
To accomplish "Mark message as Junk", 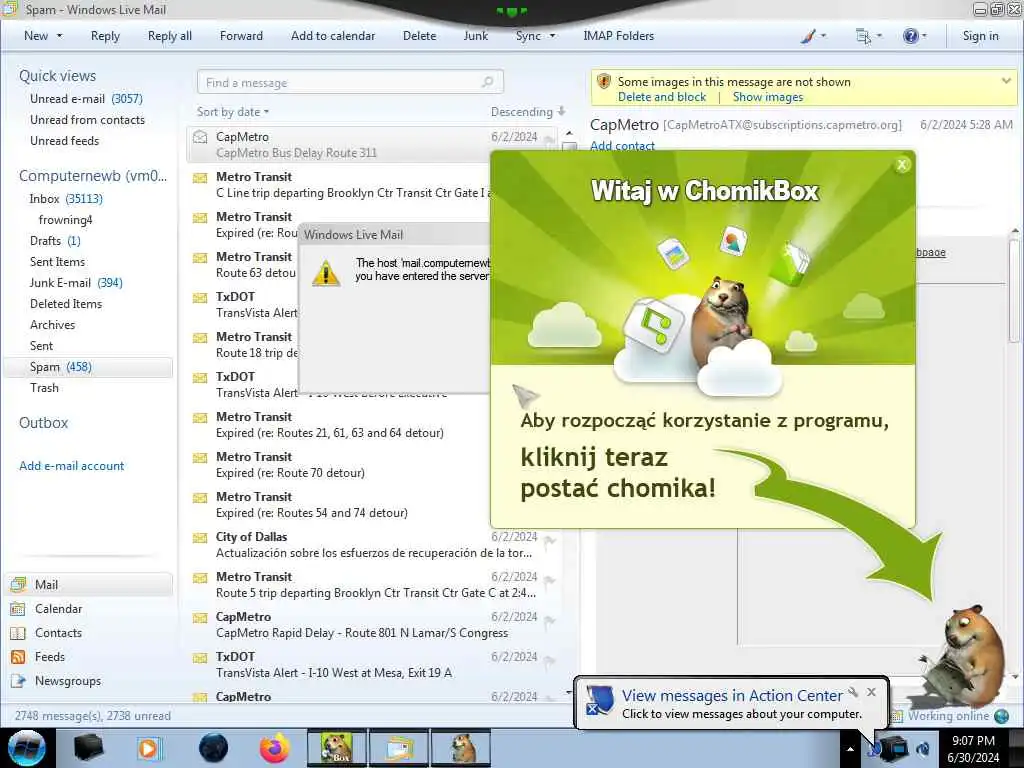I will pyautogui.click(x=475, y=36).
